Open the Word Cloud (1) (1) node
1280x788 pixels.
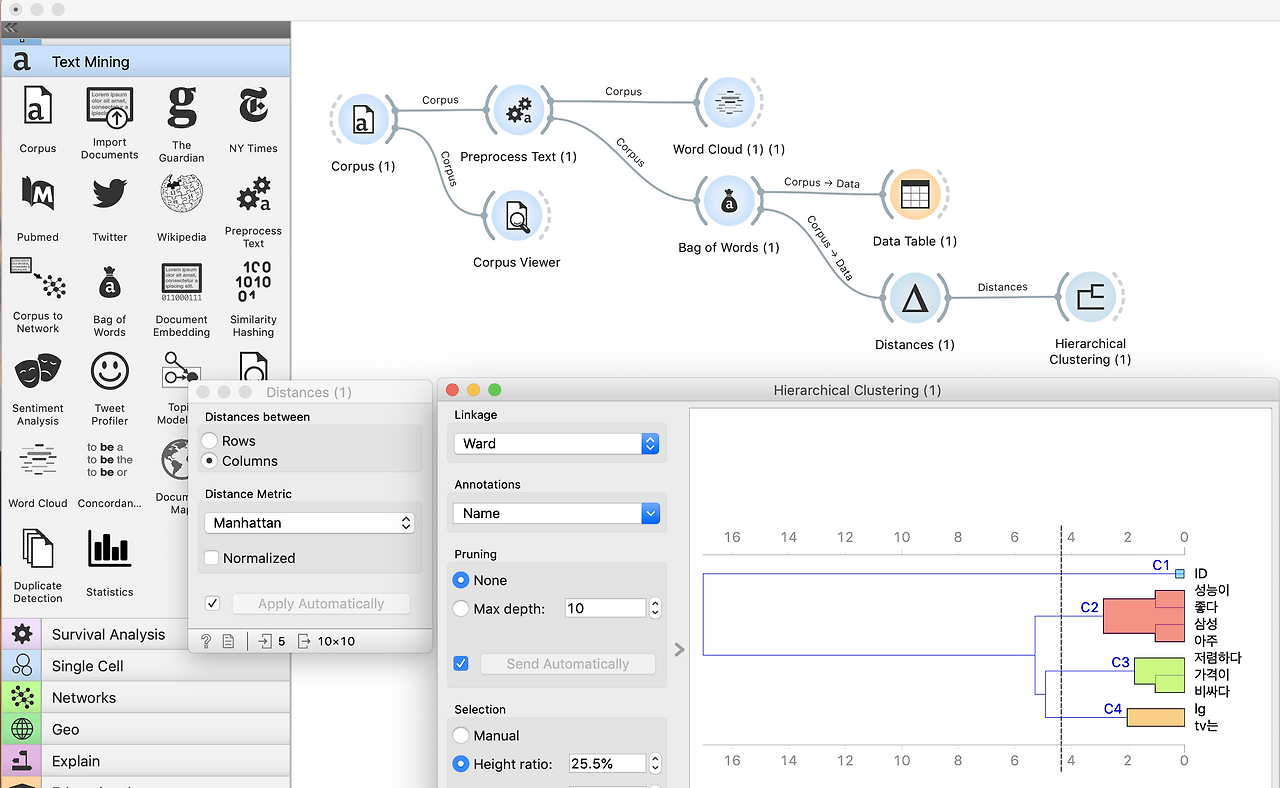[x=728, y=103]
